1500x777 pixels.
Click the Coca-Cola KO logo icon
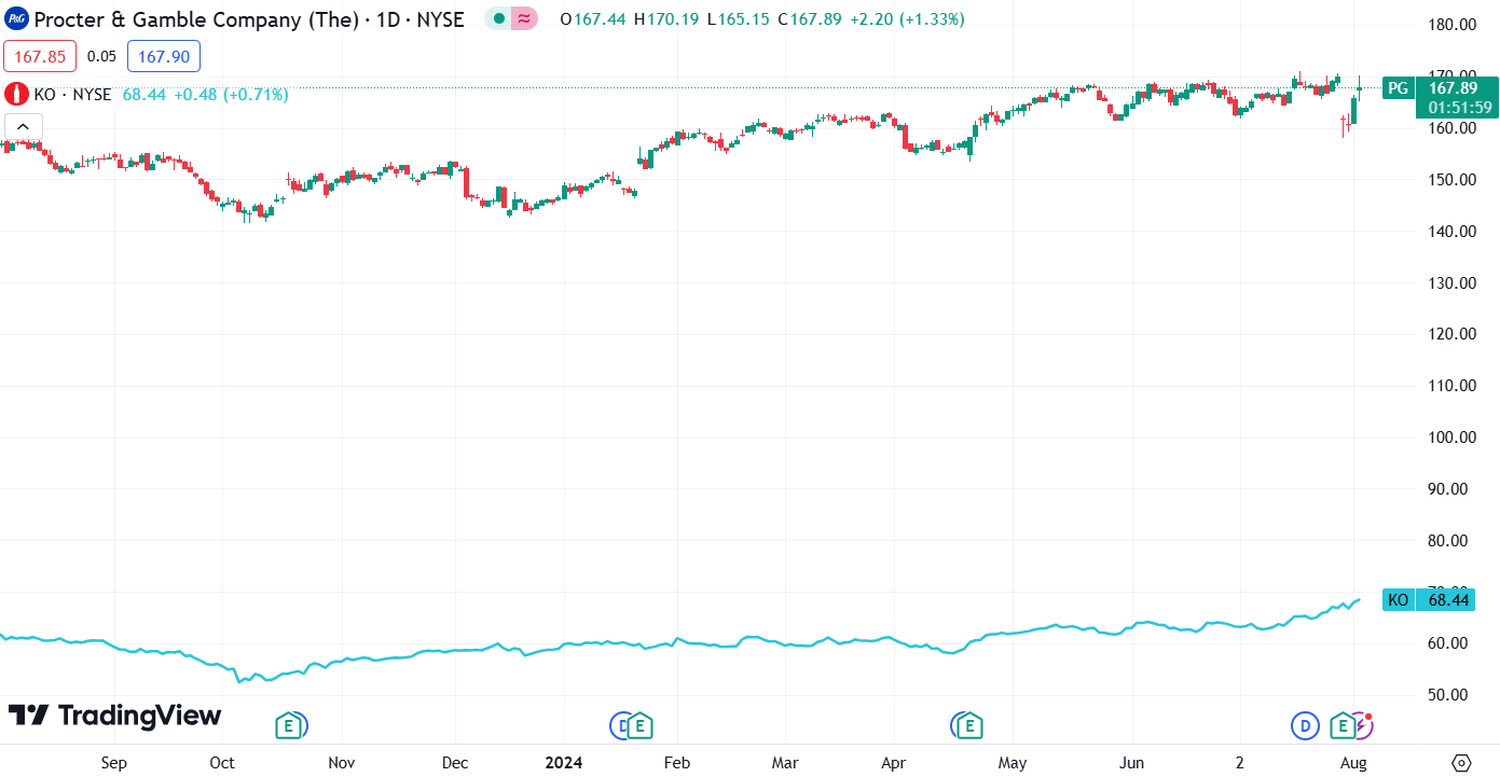16,95
